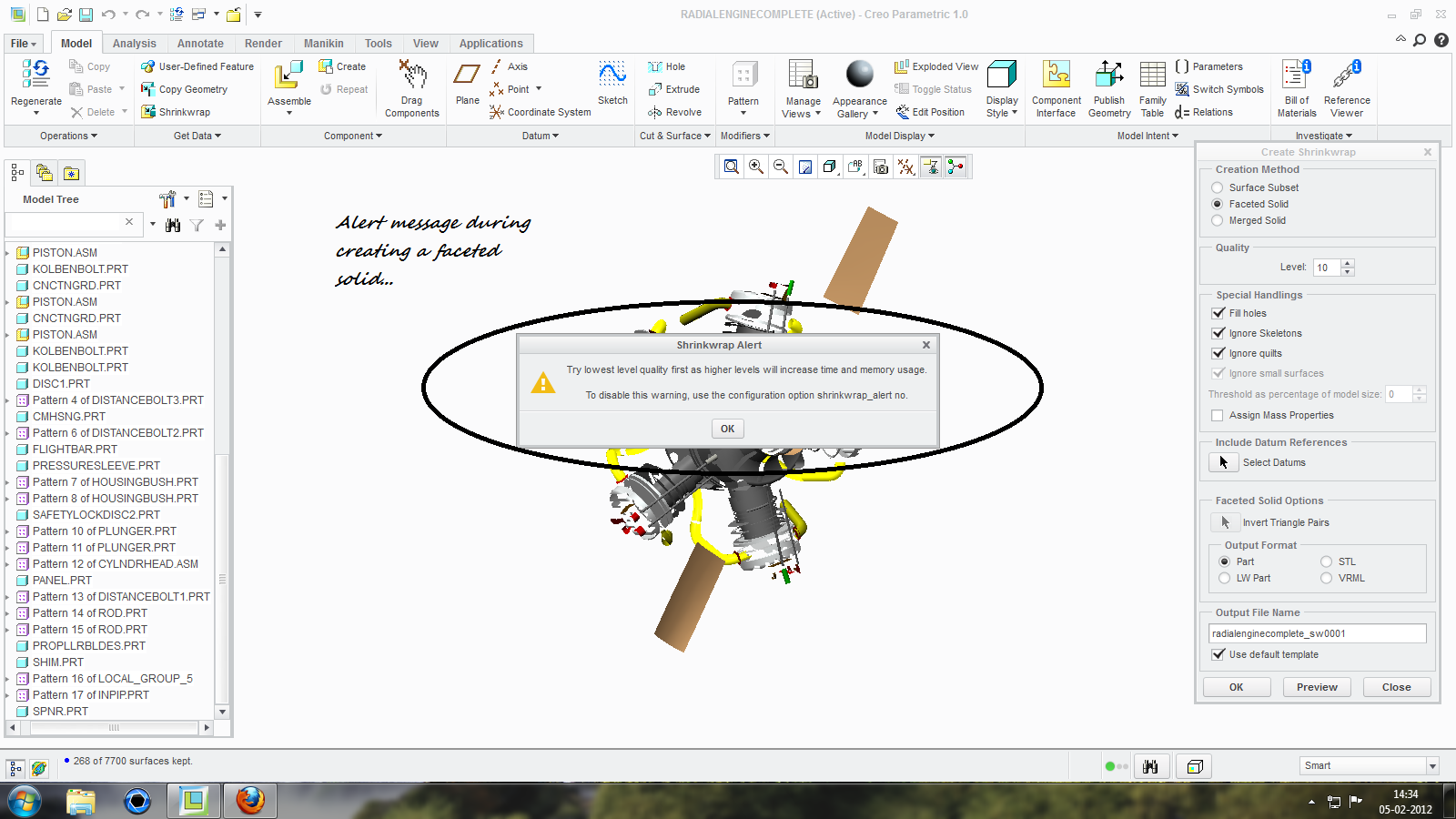Create a datum Plane
Screen dimensions: 1456x819
coord(468,83)
